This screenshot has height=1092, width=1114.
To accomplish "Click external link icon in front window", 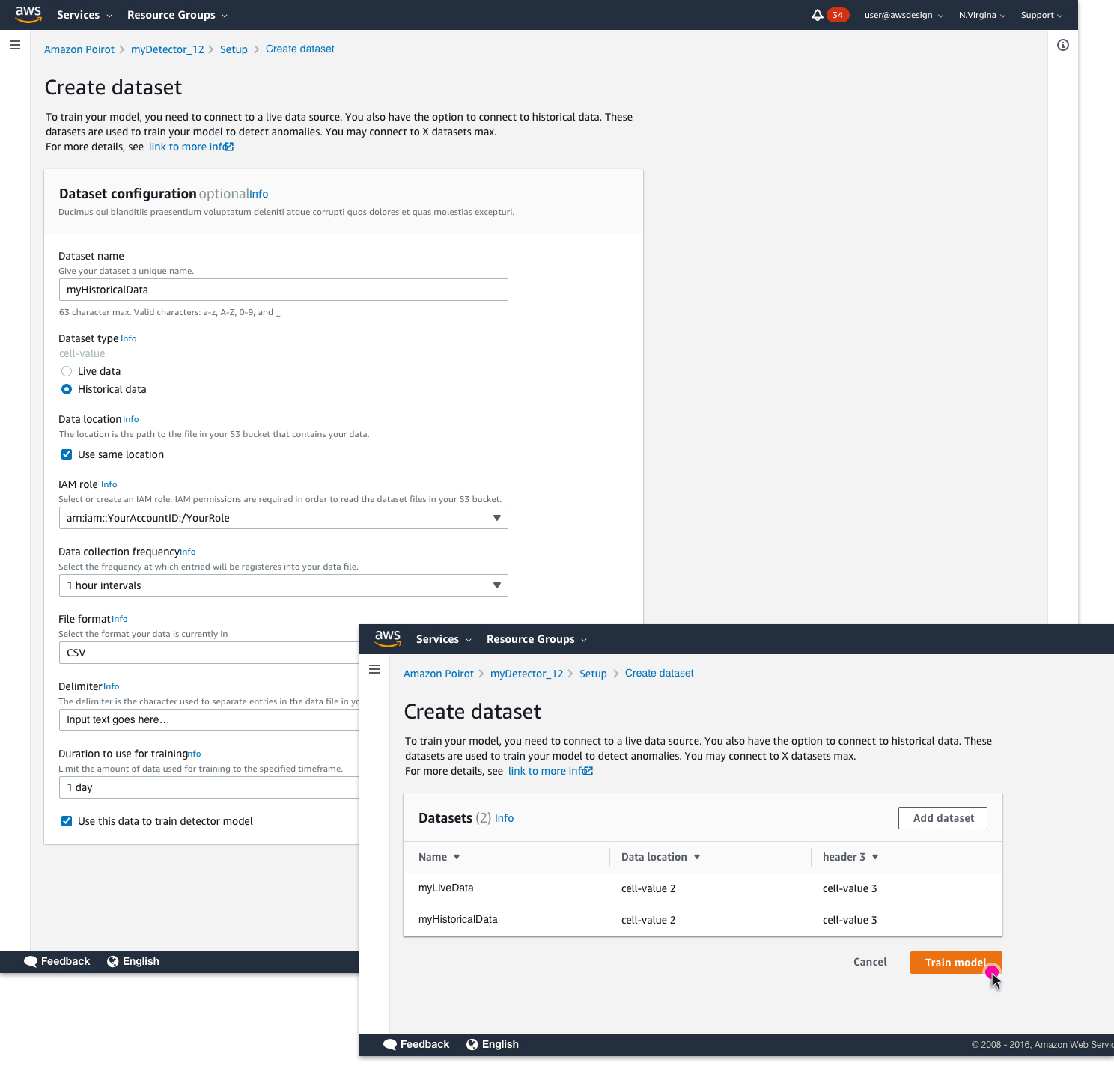I will click(588, 771).
